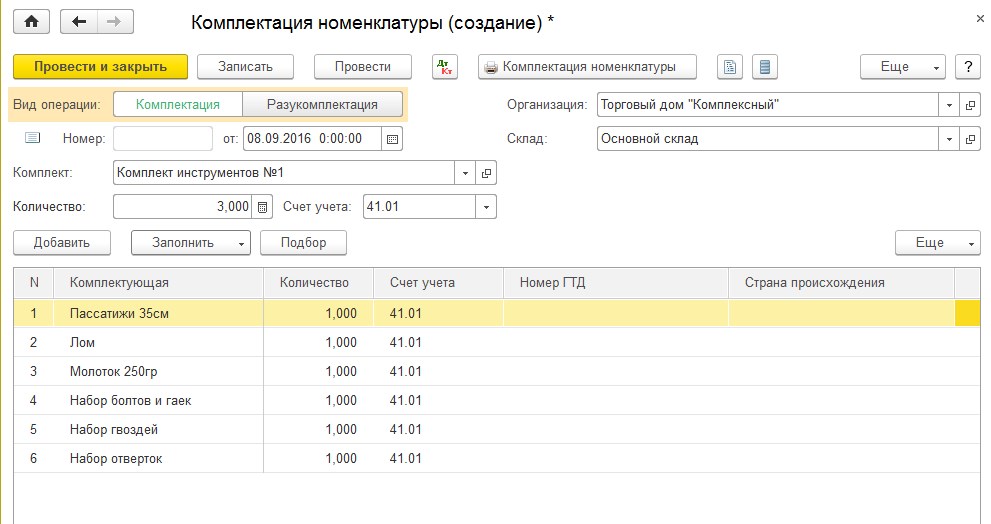Click the Номер input field
Viewport: 991px width, 524px height.
point(163,138)
